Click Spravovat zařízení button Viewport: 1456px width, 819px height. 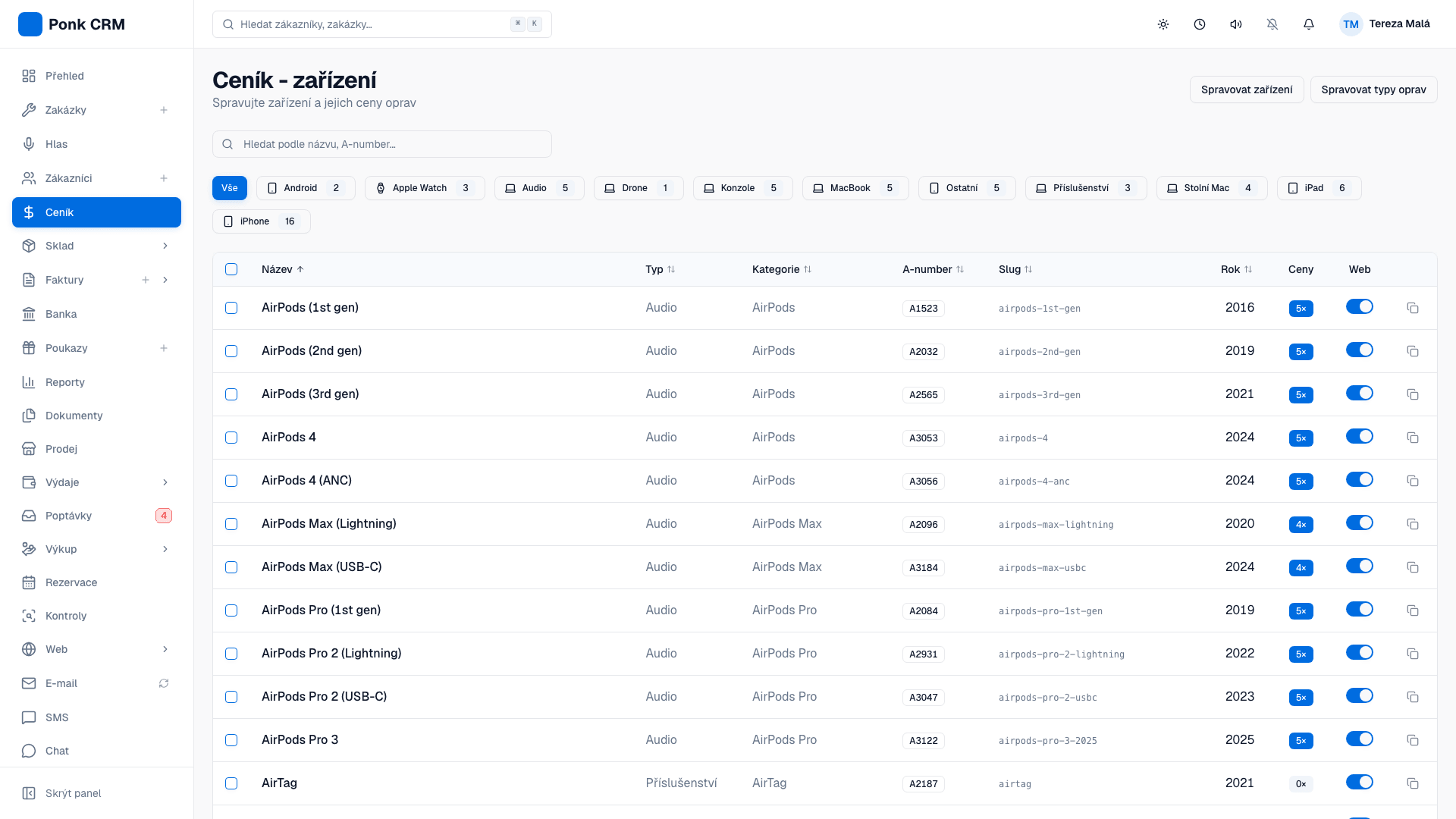click(1247, 89)
